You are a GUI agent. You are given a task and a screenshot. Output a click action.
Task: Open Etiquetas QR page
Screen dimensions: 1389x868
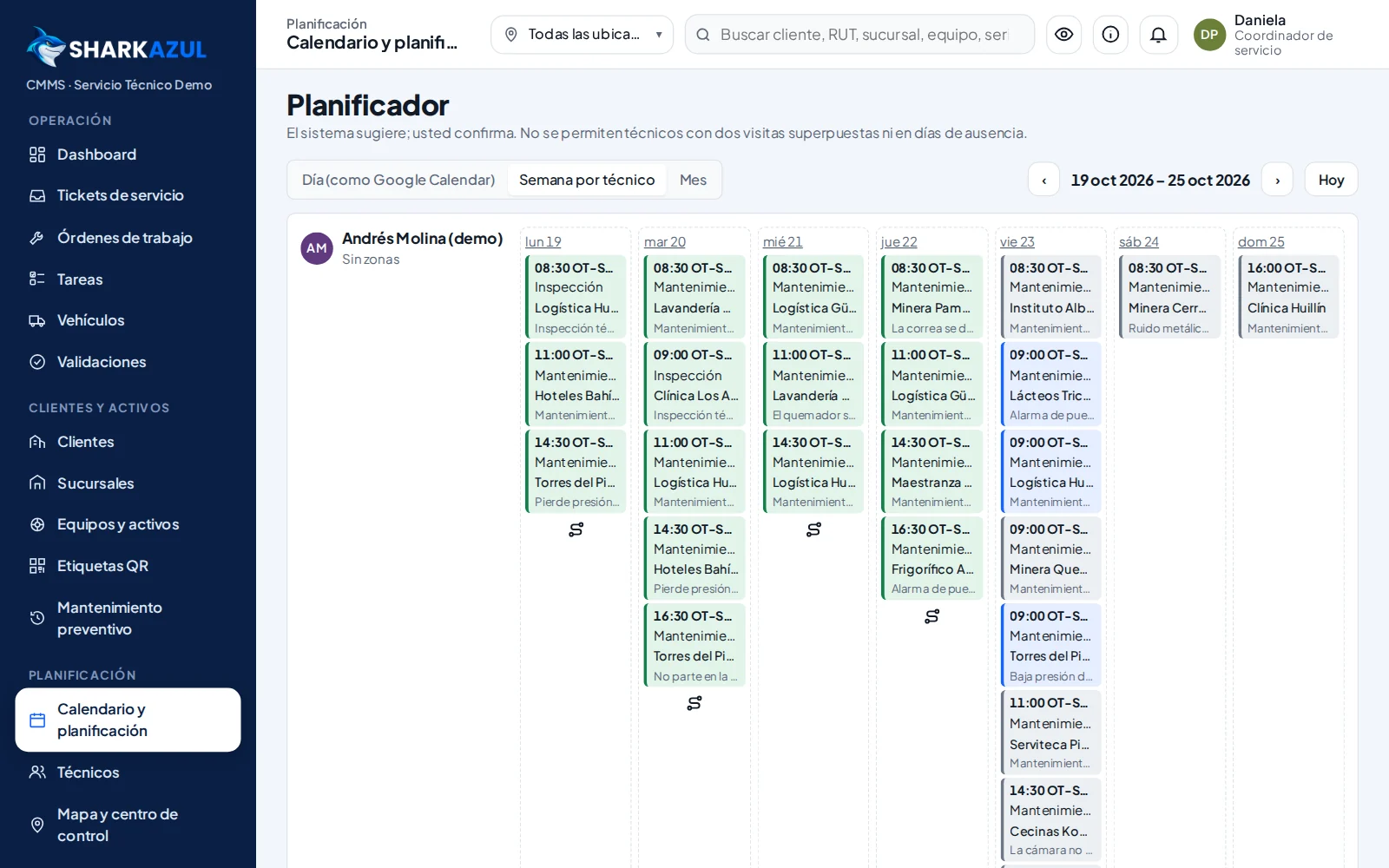click(x=128, y=566)
